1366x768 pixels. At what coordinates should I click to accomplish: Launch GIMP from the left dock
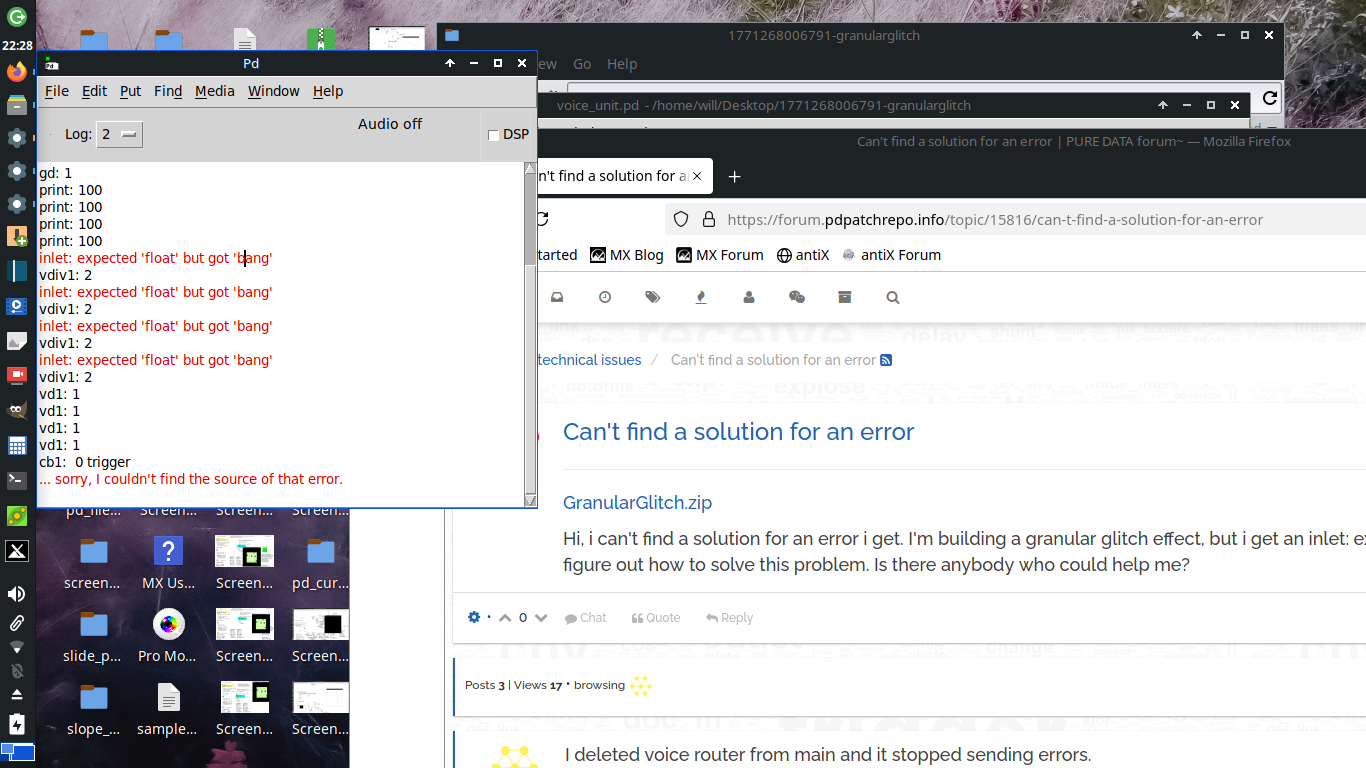point(16,409)
